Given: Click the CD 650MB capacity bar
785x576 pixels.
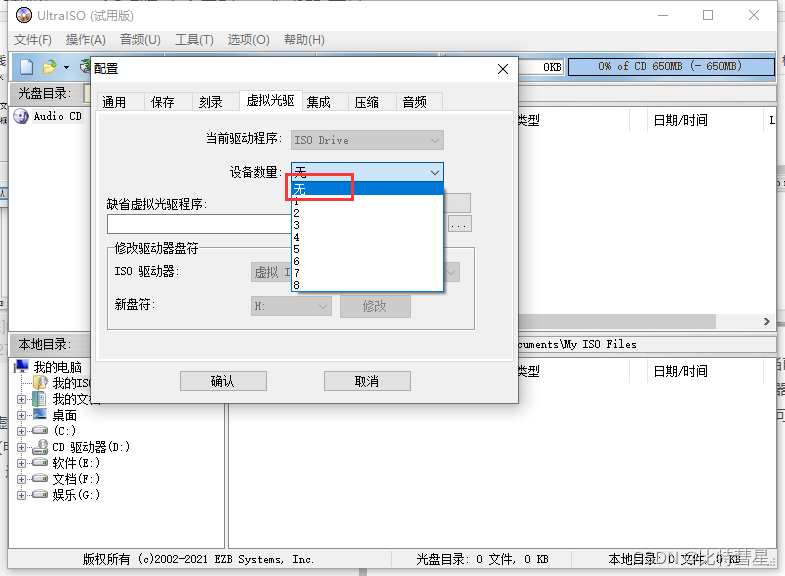Looking at the screenshot, I should pyautogui.click(x=671, y=67).
